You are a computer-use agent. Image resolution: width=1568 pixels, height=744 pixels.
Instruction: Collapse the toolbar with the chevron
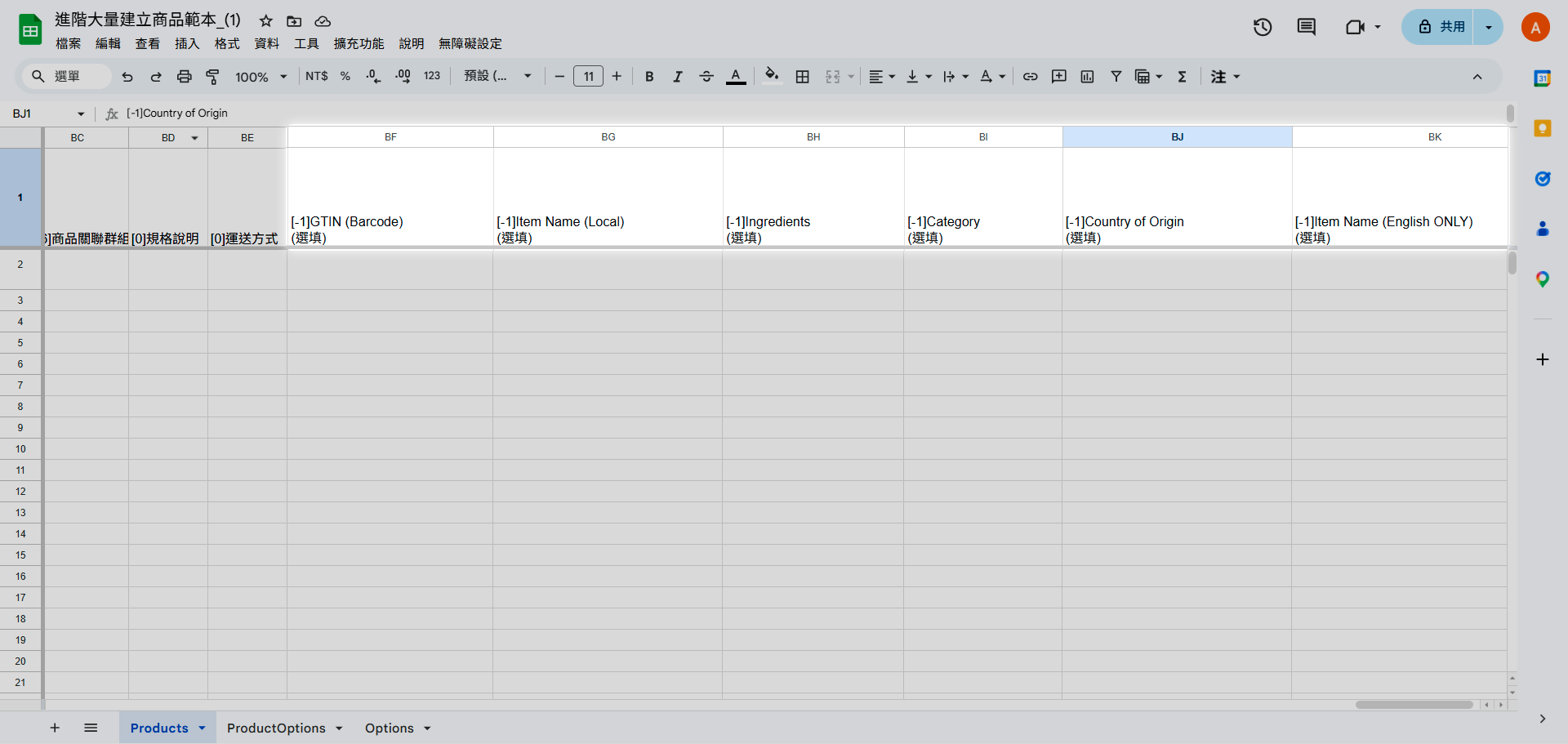click(x=1477, y=77)
